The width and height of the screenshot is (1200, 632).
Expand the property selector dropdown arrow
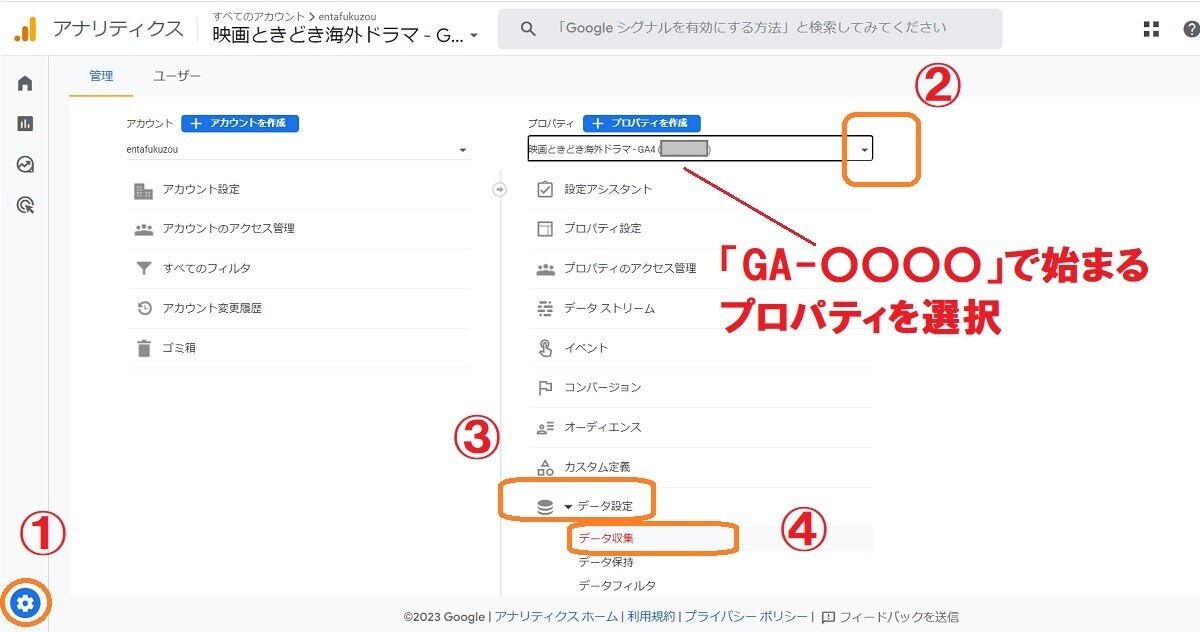[862, 148]
